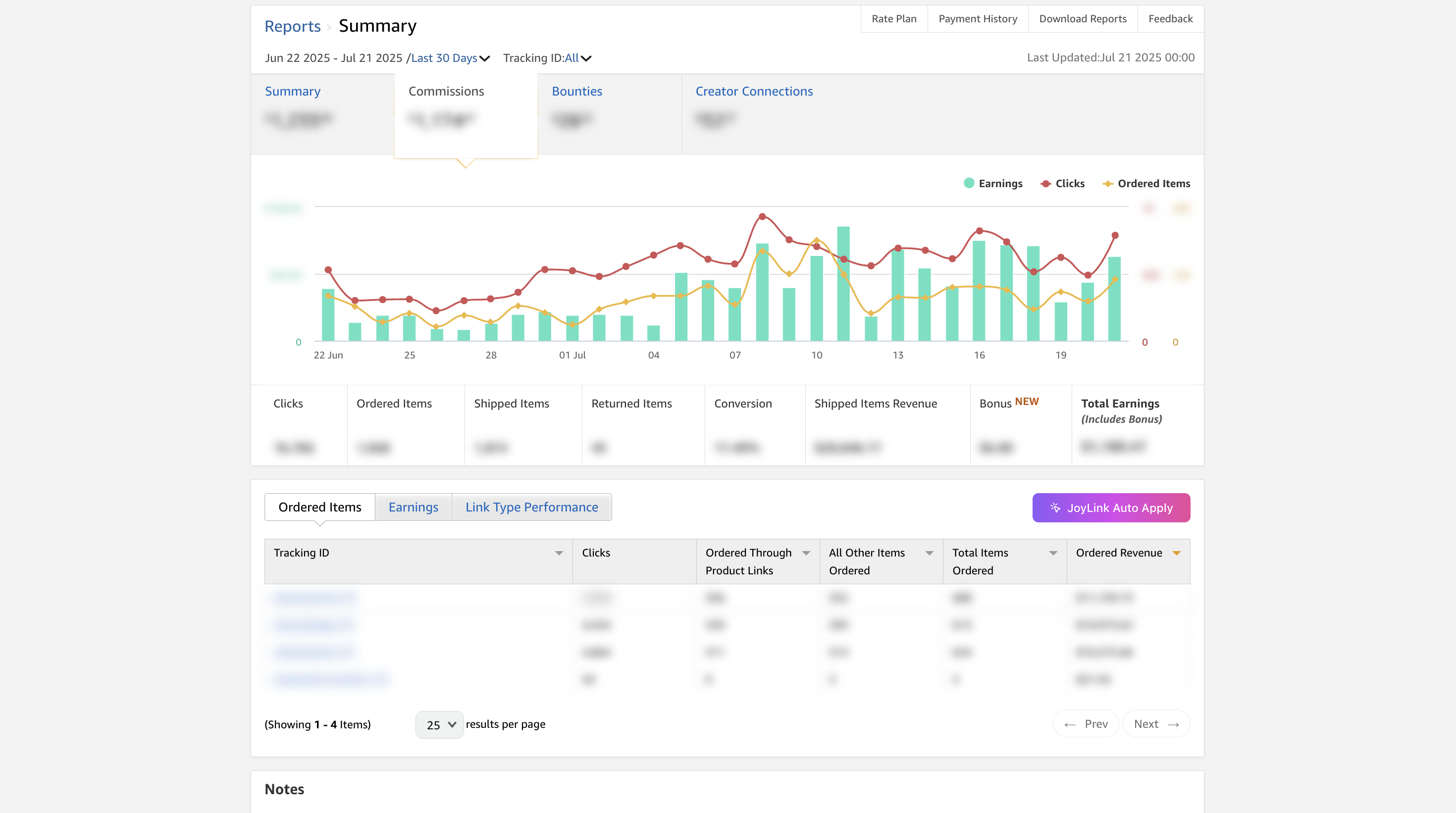Open Payment History
This screenshot has width=1456, height=813.
coord(977,19)
